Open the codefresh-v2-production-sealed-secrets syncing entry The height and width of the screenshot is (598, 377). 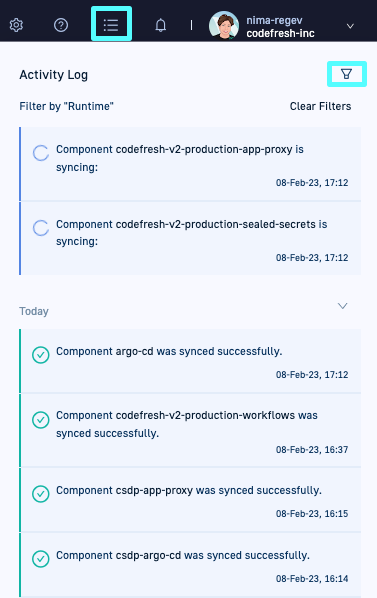point(190,239)
